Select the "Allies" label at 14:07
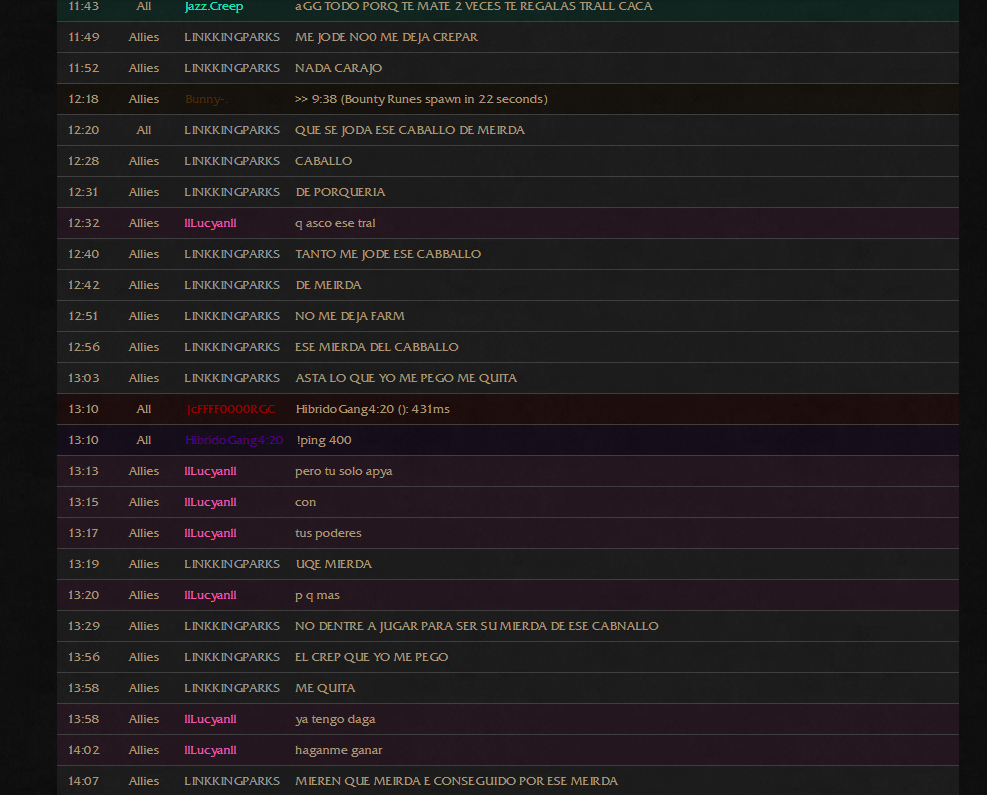The image size is (987, 795). 144,781
